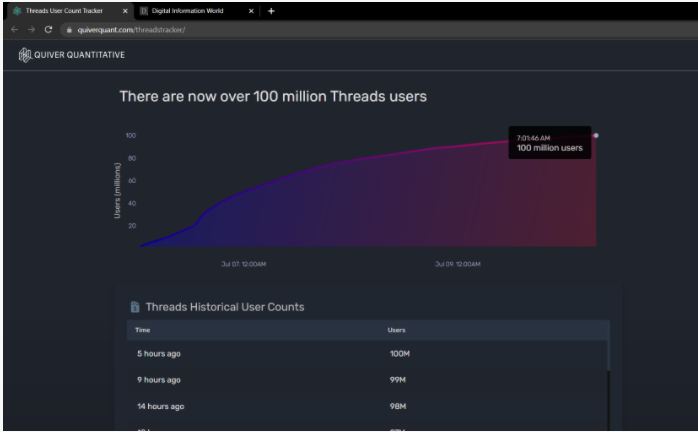Select the 5 hours ago row
698x432 pixels.
click(x=367, y=354)
